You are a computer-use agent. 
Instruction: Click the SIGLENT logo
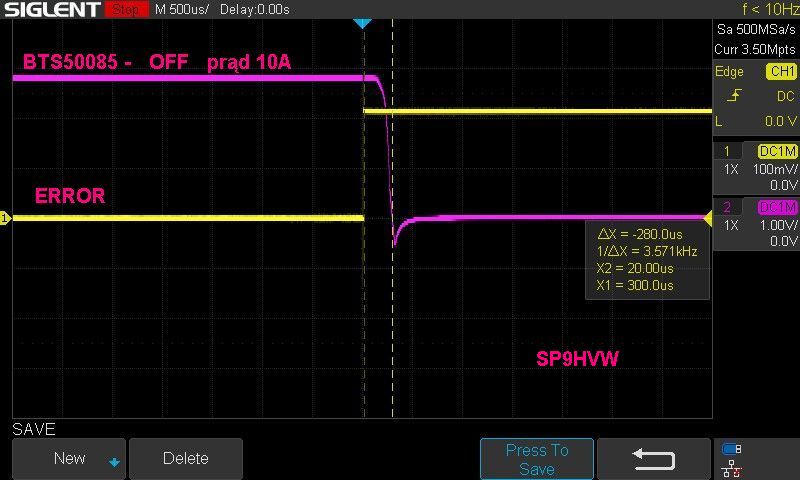pyautogui.click(x=52, y=9)
